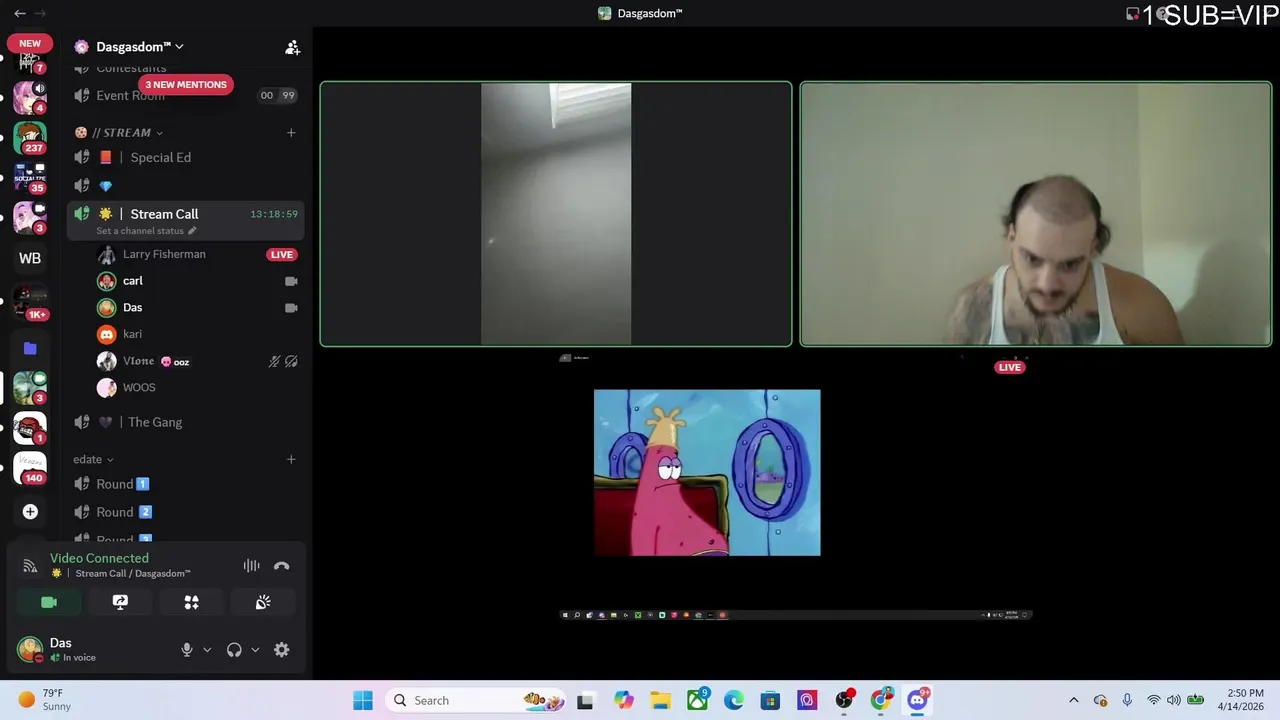Select carl in the call list
Screen dimensions: 1280x720
tap(196, 281)
